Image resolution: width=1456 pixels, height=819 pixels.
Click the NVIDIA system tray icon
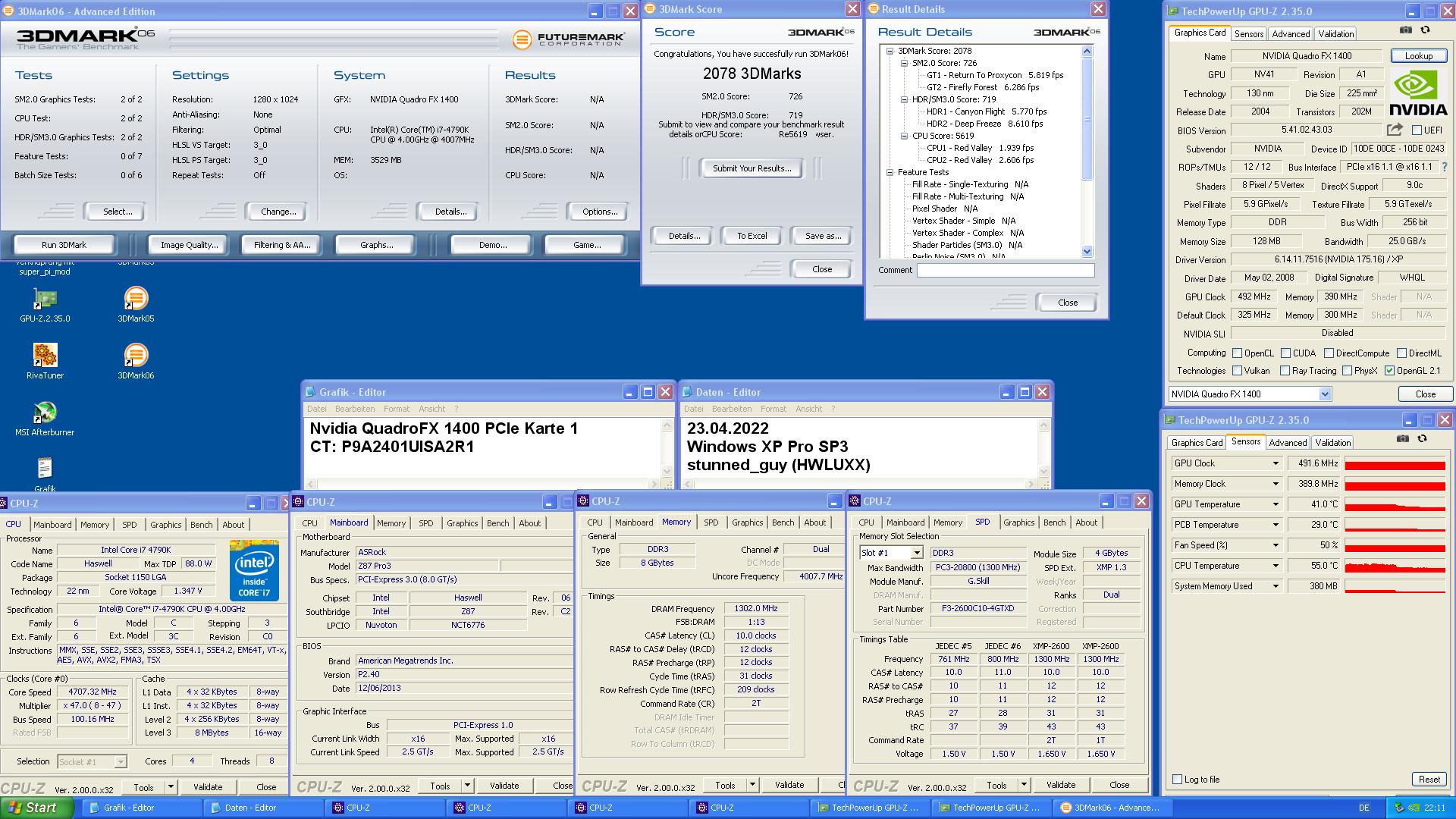[1414, 808]
